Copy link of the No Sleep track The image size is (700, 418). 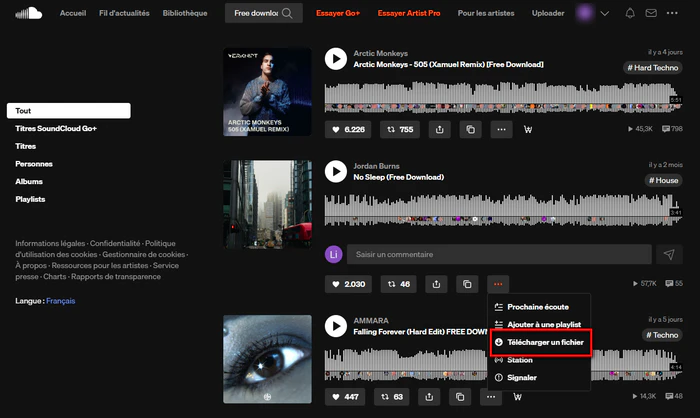click(467, 284)
